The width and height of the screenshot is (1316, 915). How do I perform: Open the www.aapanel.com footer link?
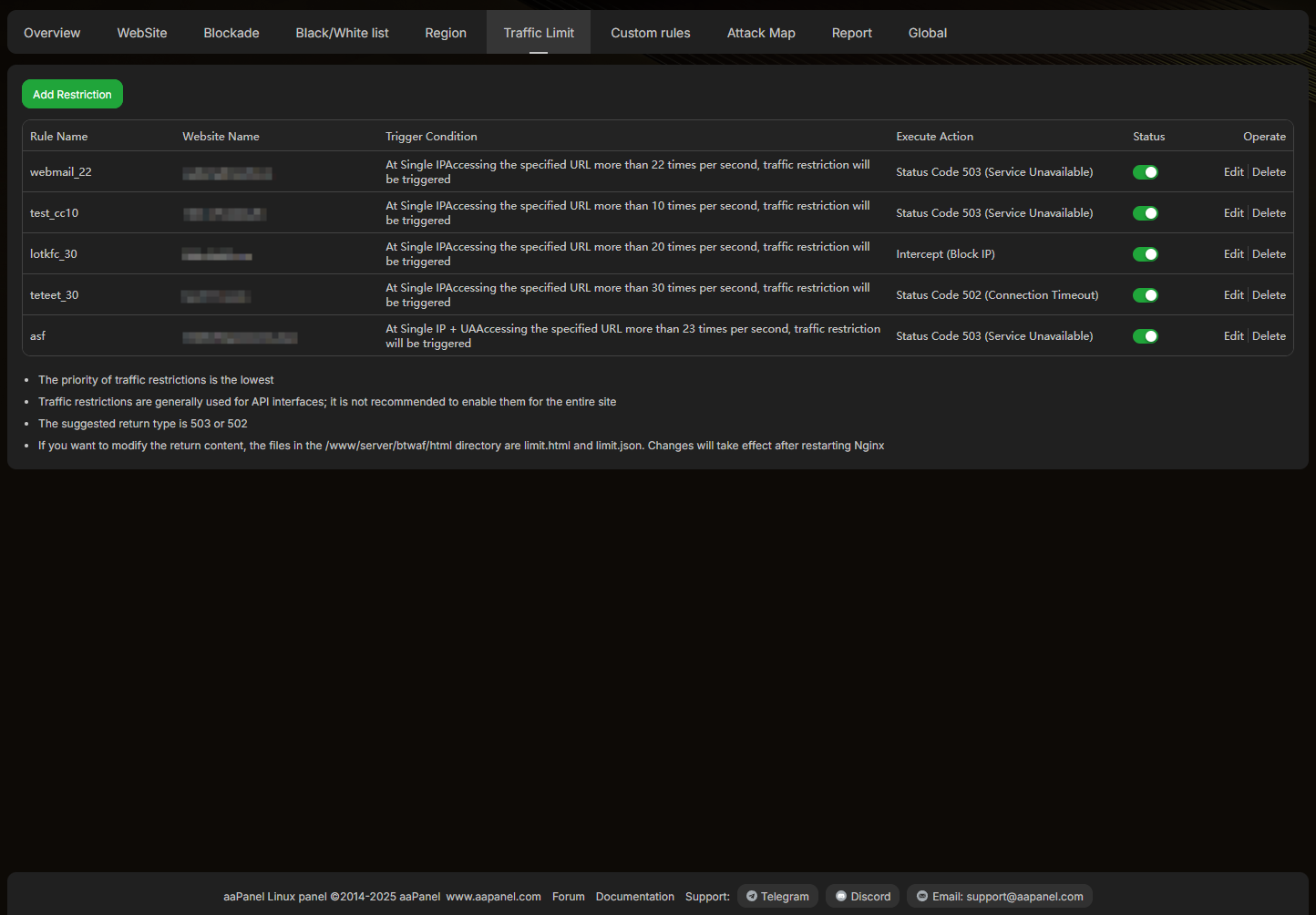click(x=493, y=897)
